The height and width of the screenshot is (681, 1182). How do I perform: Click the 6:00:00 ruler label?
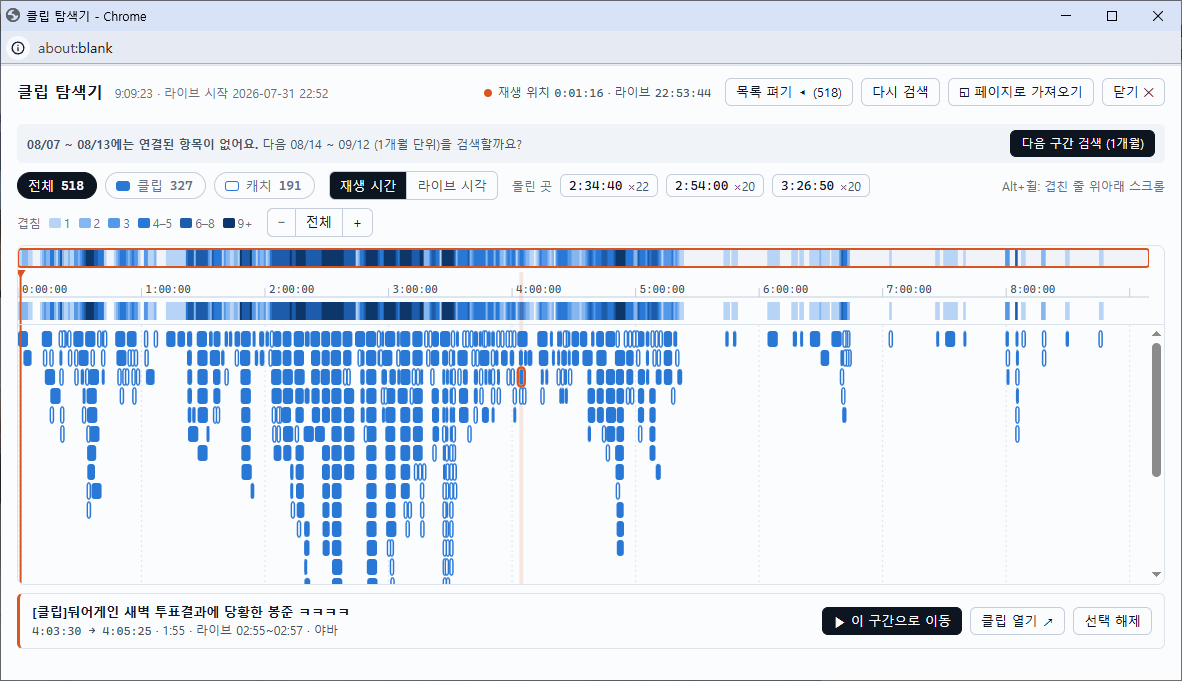click(785, 290)
